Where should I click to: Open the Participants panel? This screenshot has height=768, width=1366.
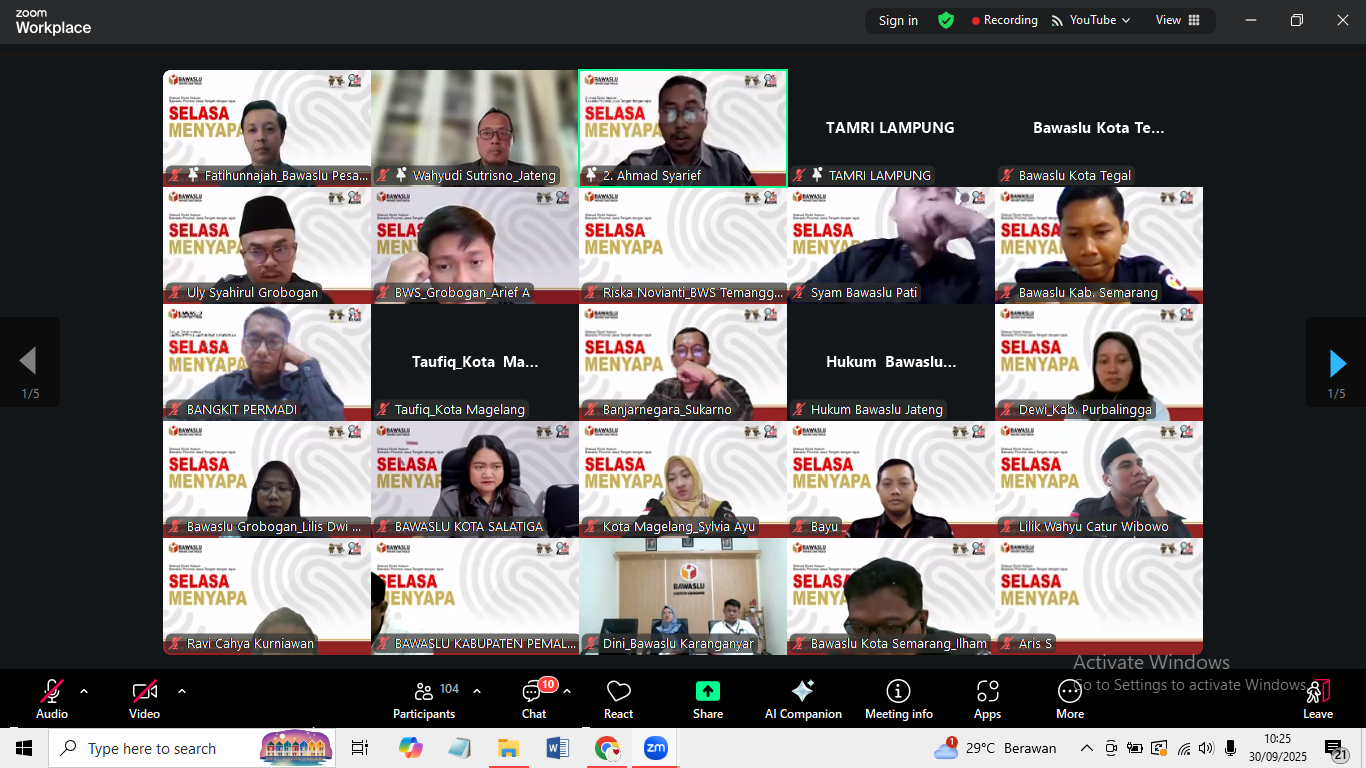tap(423, 697)
